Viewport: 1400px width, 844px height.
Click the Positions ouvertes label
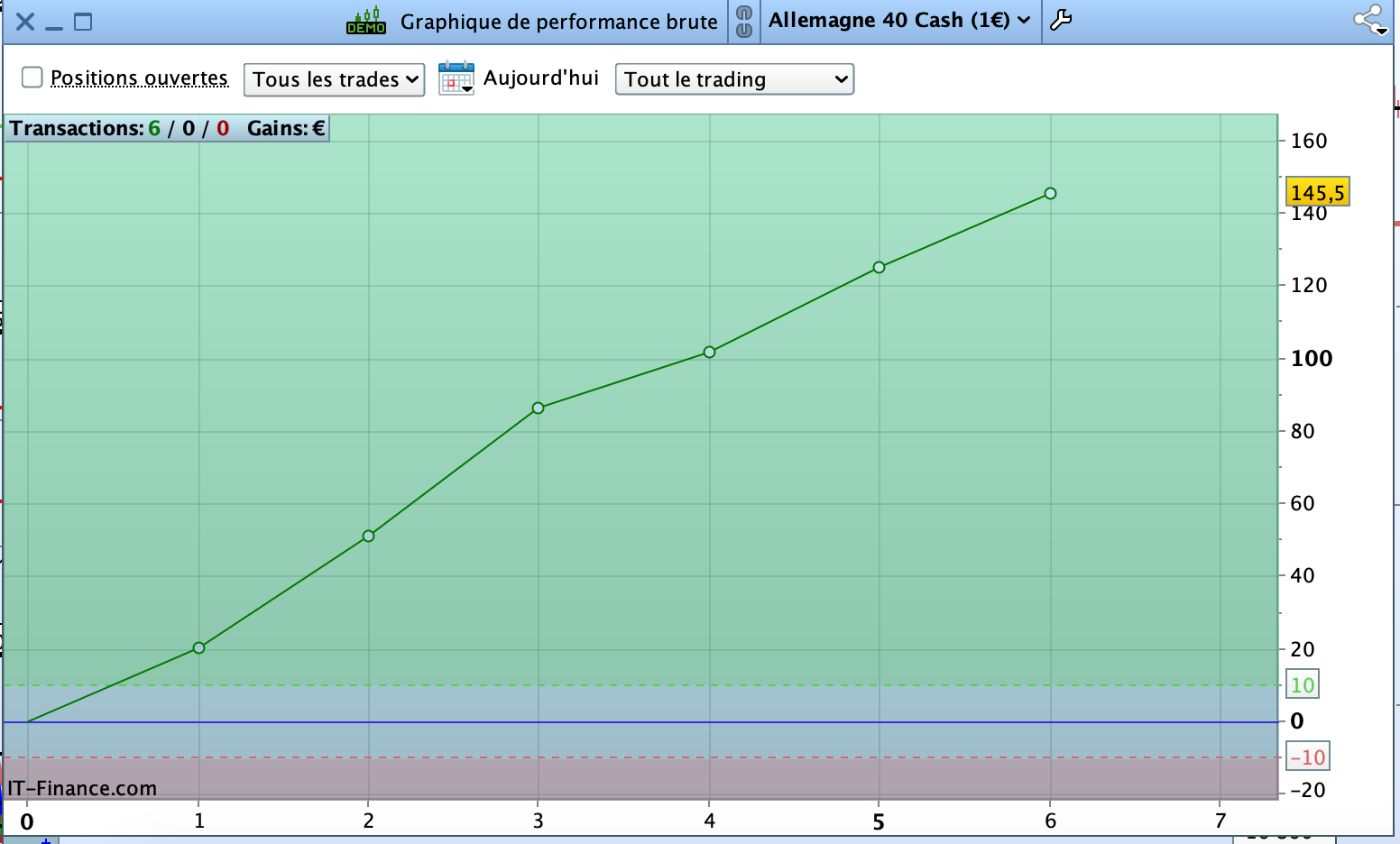140,78
